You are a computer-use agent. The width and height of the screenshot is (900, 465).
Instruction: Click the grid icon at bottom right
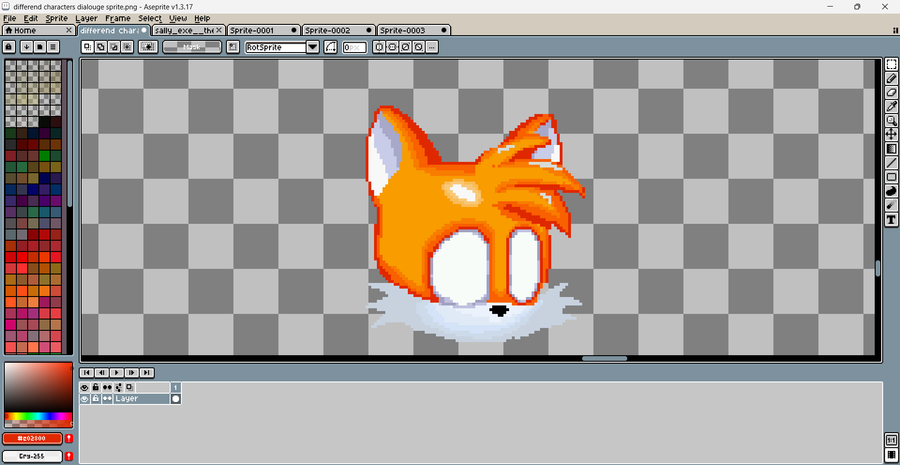coord(891,455)
